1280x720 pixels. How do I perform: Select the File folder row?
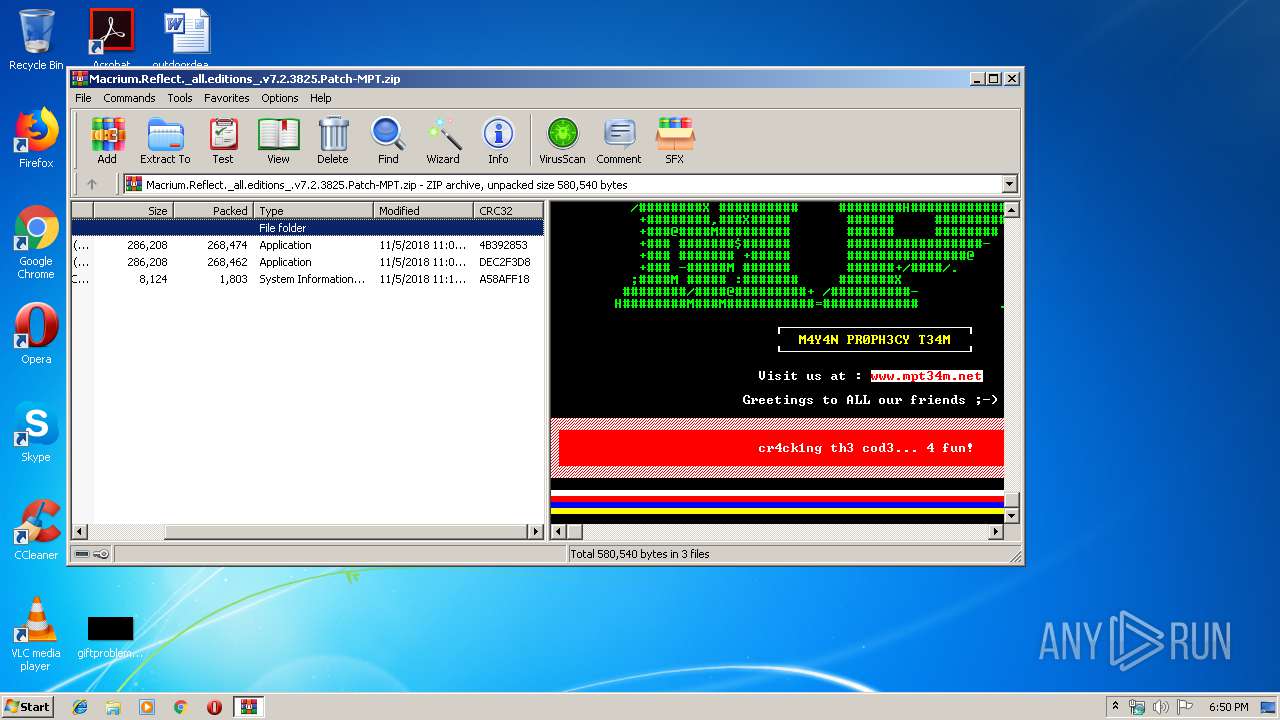307,228
